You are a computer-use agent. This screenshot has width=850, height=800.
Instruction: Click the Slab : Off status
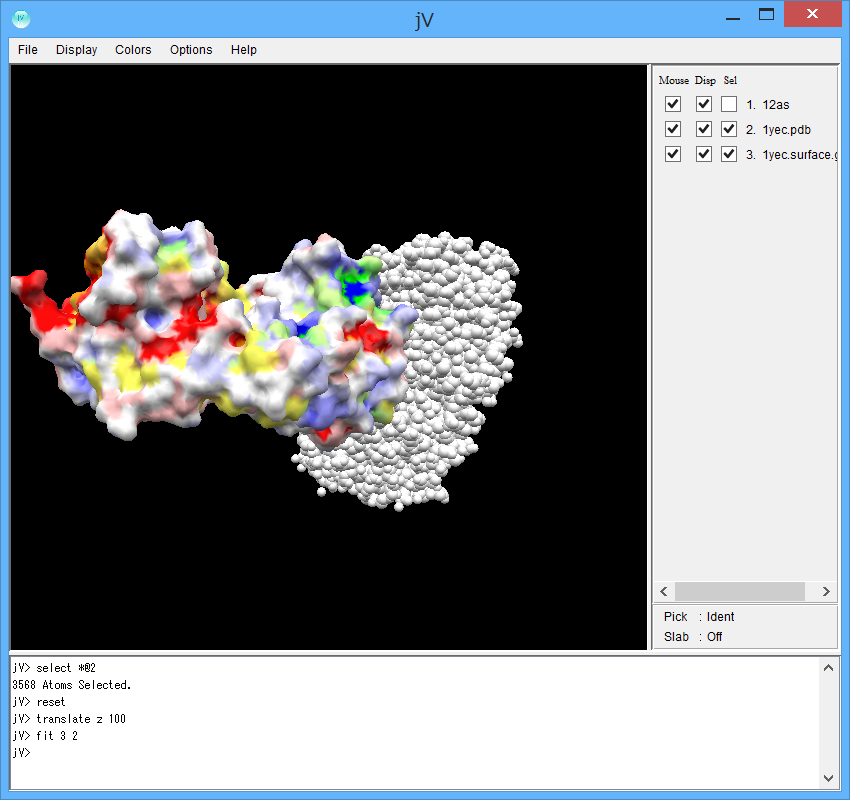click(x=693, y=637)
